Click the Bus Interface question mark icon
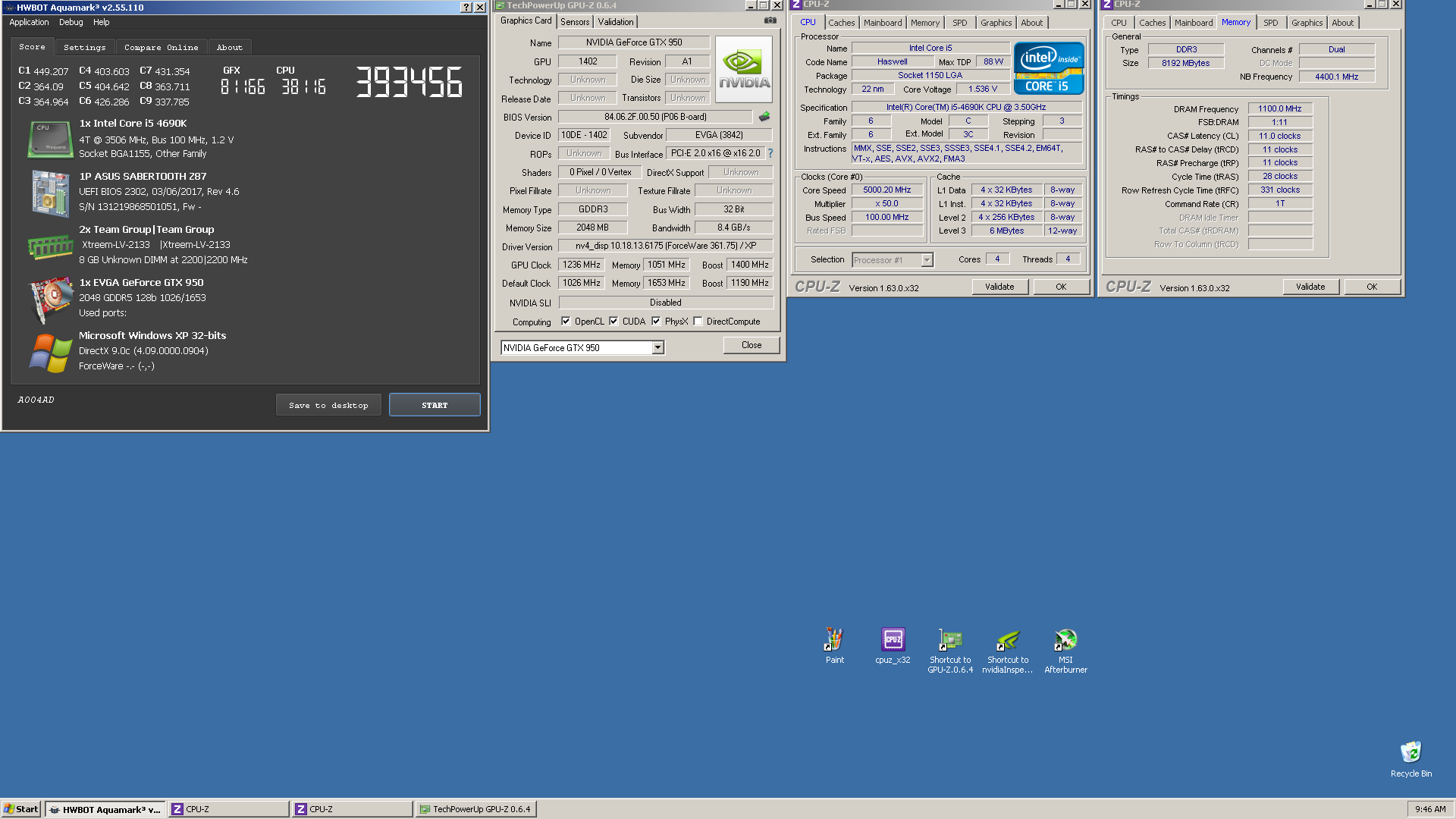This screenshot has width=1456, height=819. [x=770, y=153]
